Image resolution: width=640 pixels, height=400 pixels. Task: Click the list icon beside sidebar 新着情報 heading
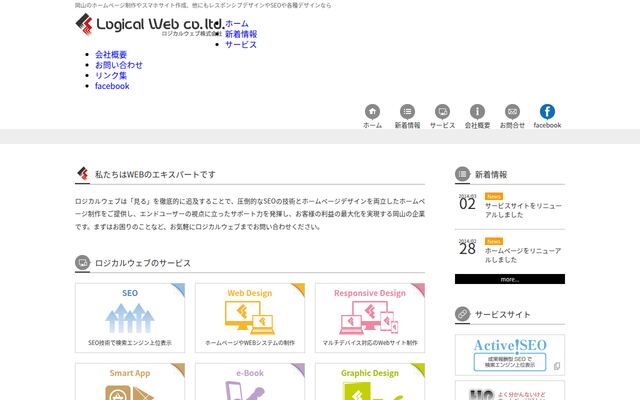pyautogui.click(x=462, y=174)
